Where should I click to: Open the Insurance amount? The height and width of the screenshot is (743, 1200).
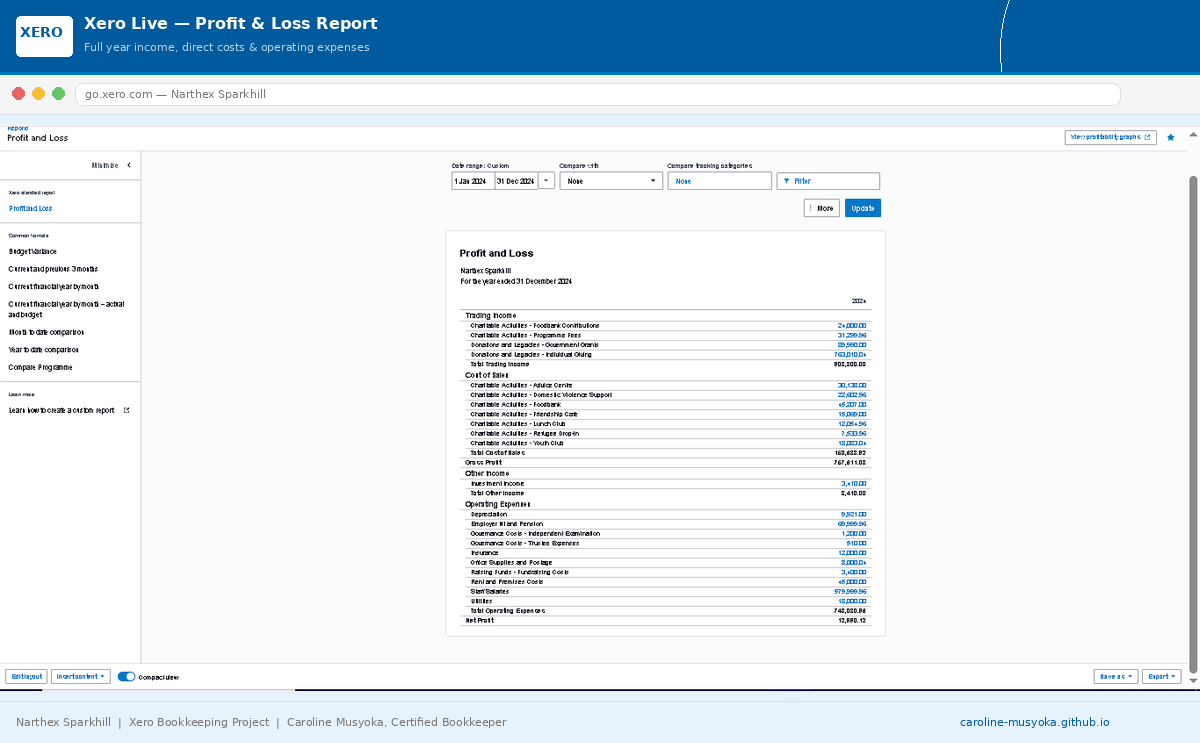tap(852, 553)
